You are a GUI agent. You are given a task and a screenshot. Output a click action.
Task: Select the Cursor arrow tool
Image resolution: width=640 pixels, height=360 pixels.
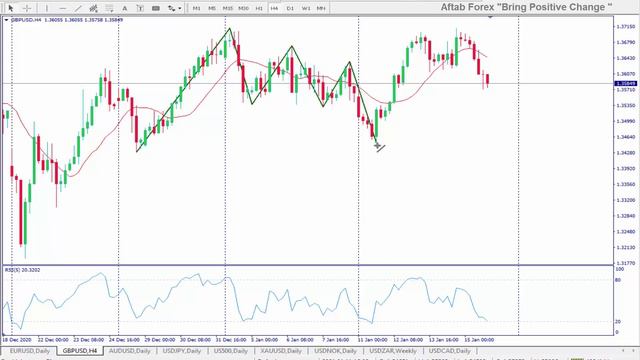(11, 8)
